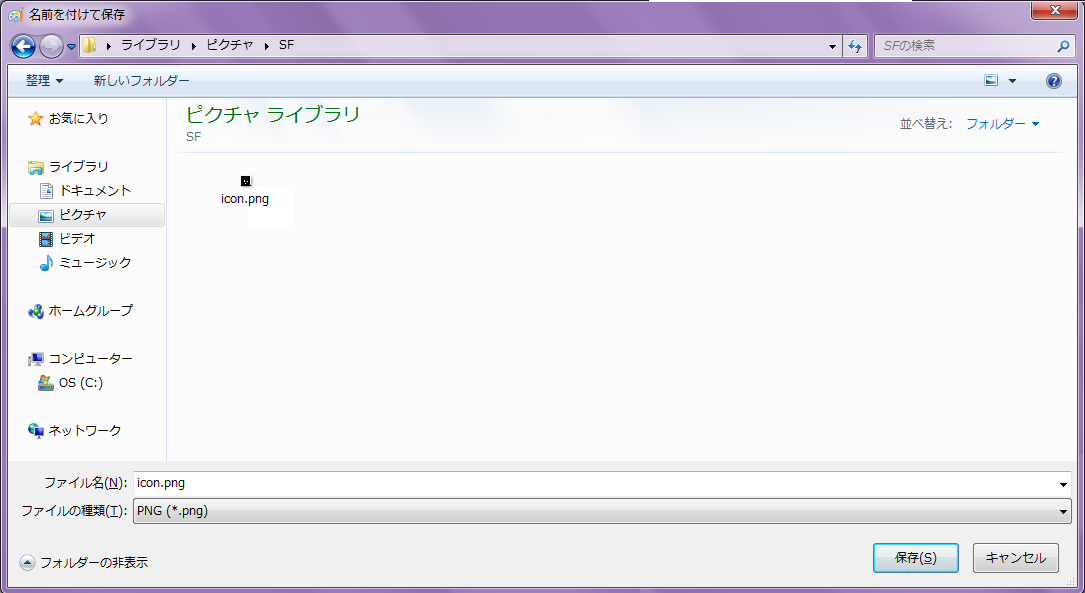Select ライブラリ in the address breadcrumb

(151, 45)
